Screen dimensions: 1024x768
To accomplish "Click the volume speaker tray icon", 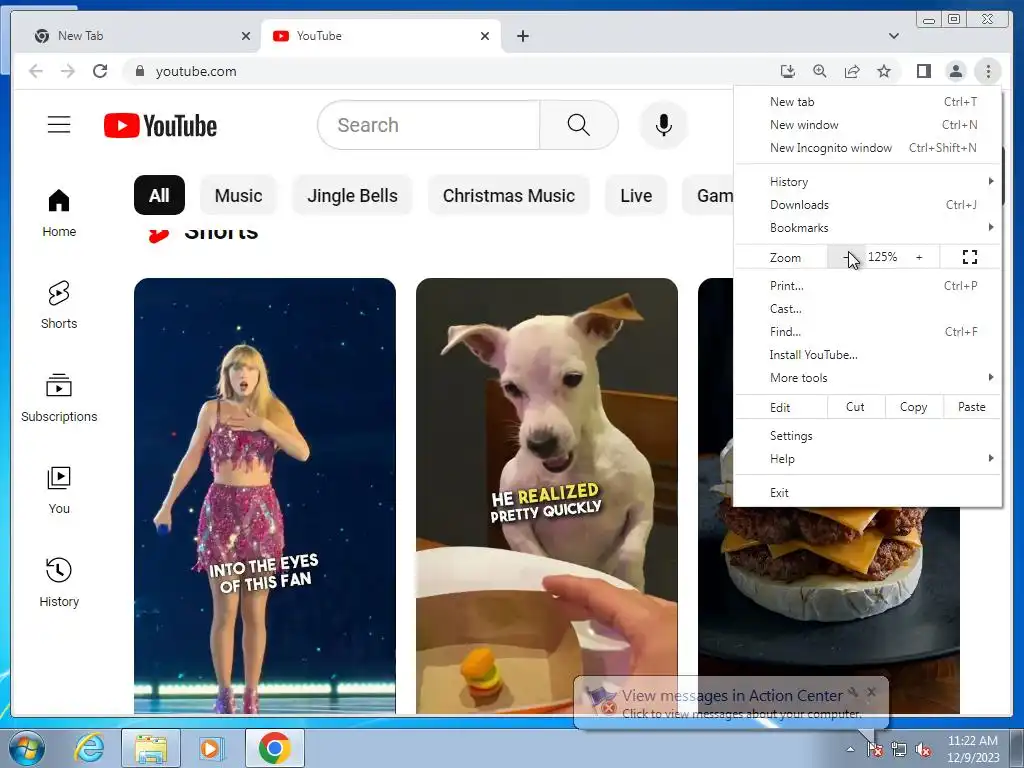I will [923, 750].
